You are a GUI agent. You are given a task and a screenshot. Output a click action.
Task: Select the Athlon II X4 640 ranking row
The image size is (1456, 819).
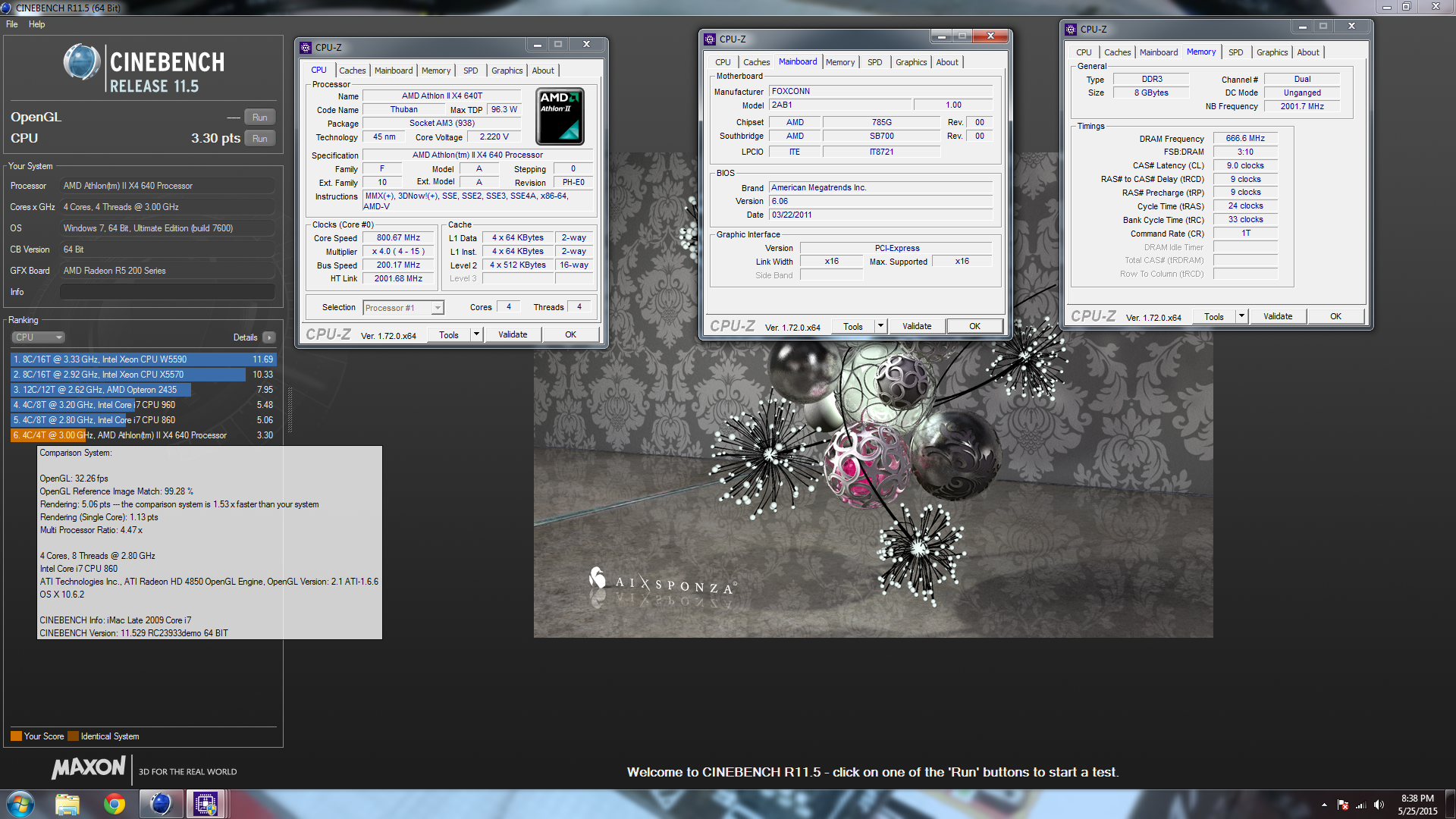click(x=143, y=435)
